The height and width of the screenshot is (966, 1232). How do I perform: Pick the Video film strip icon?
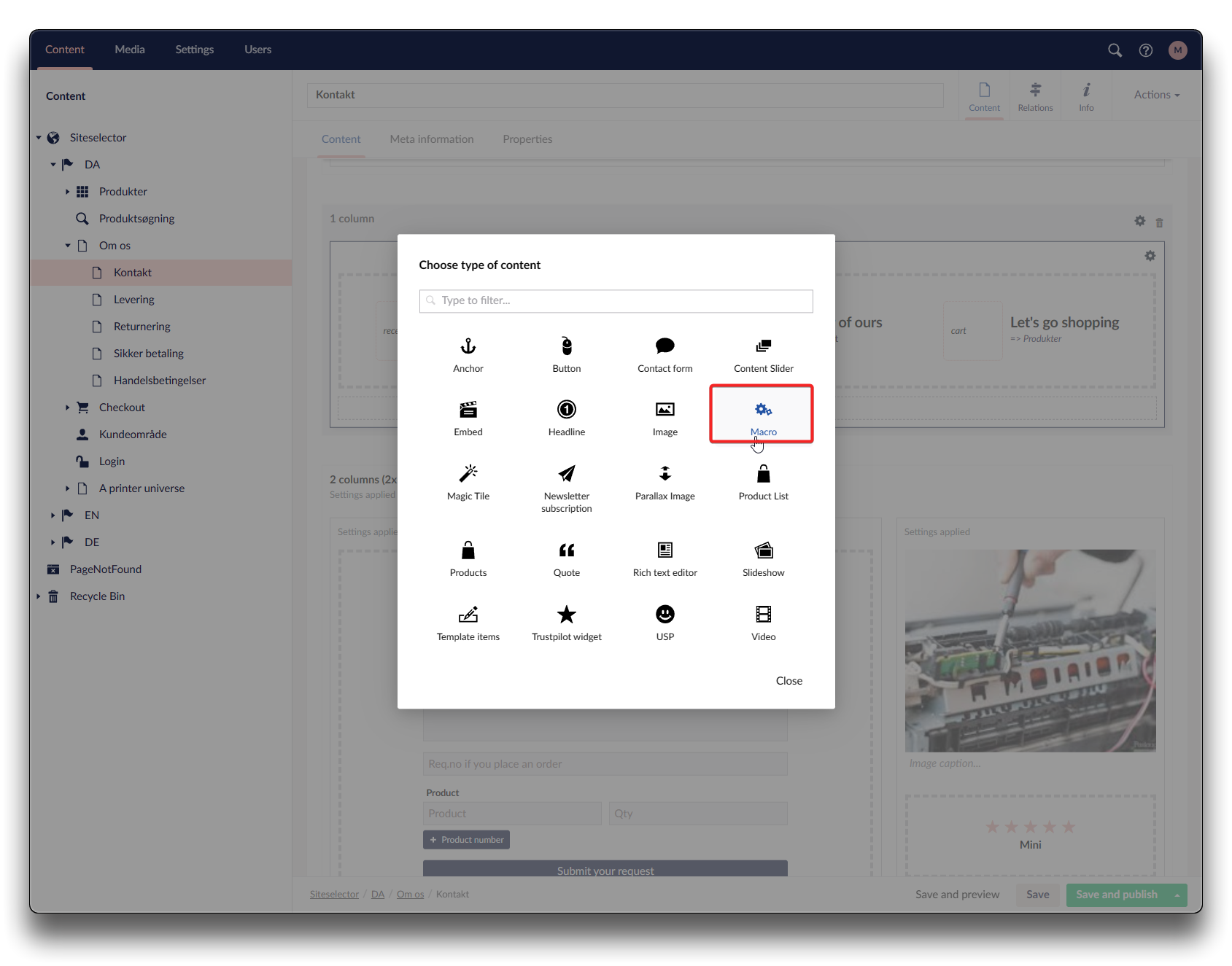point(763,615)
